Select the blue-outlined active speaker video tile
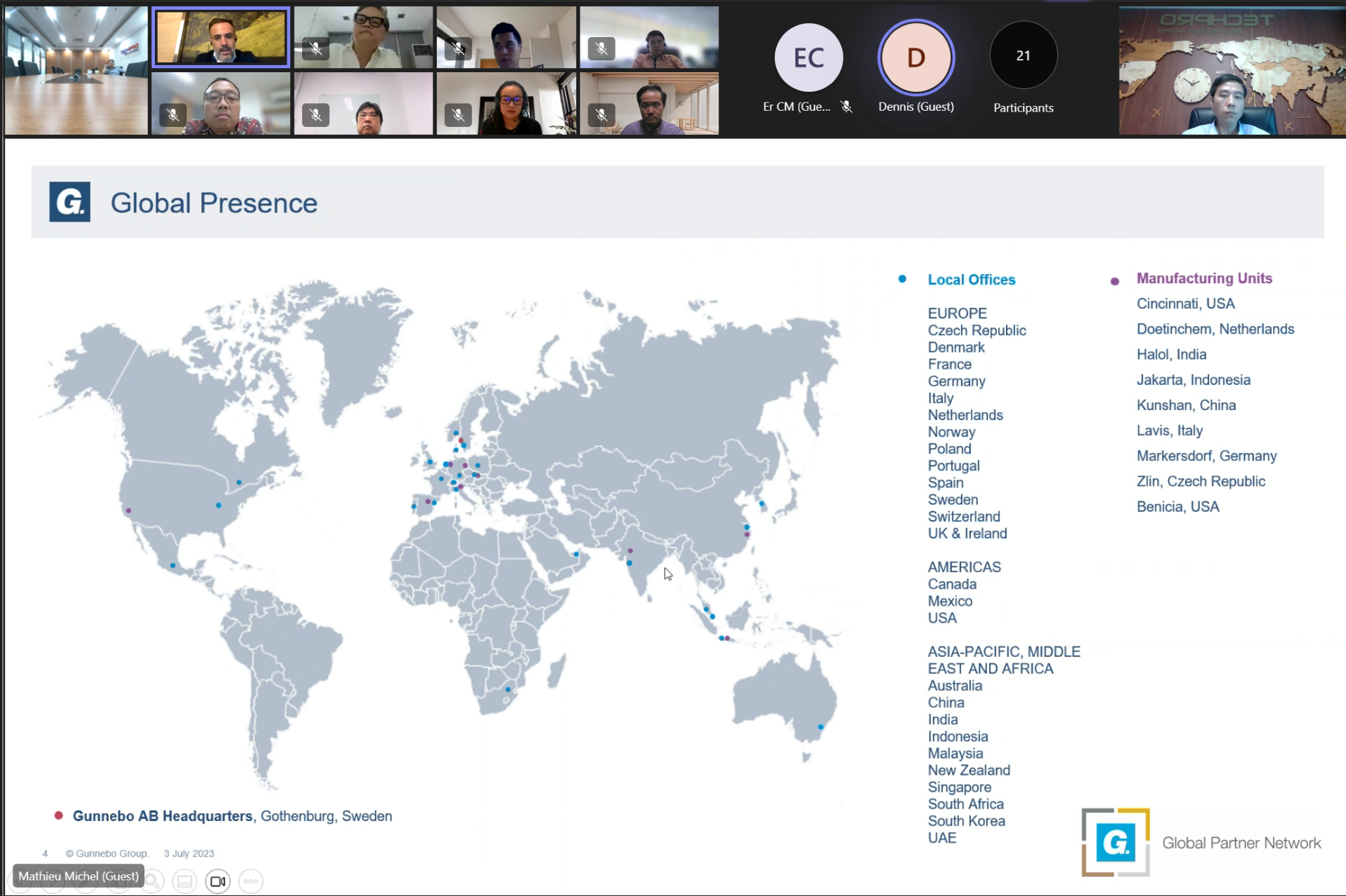The image size is (1346, 896). tap(221, 37)
